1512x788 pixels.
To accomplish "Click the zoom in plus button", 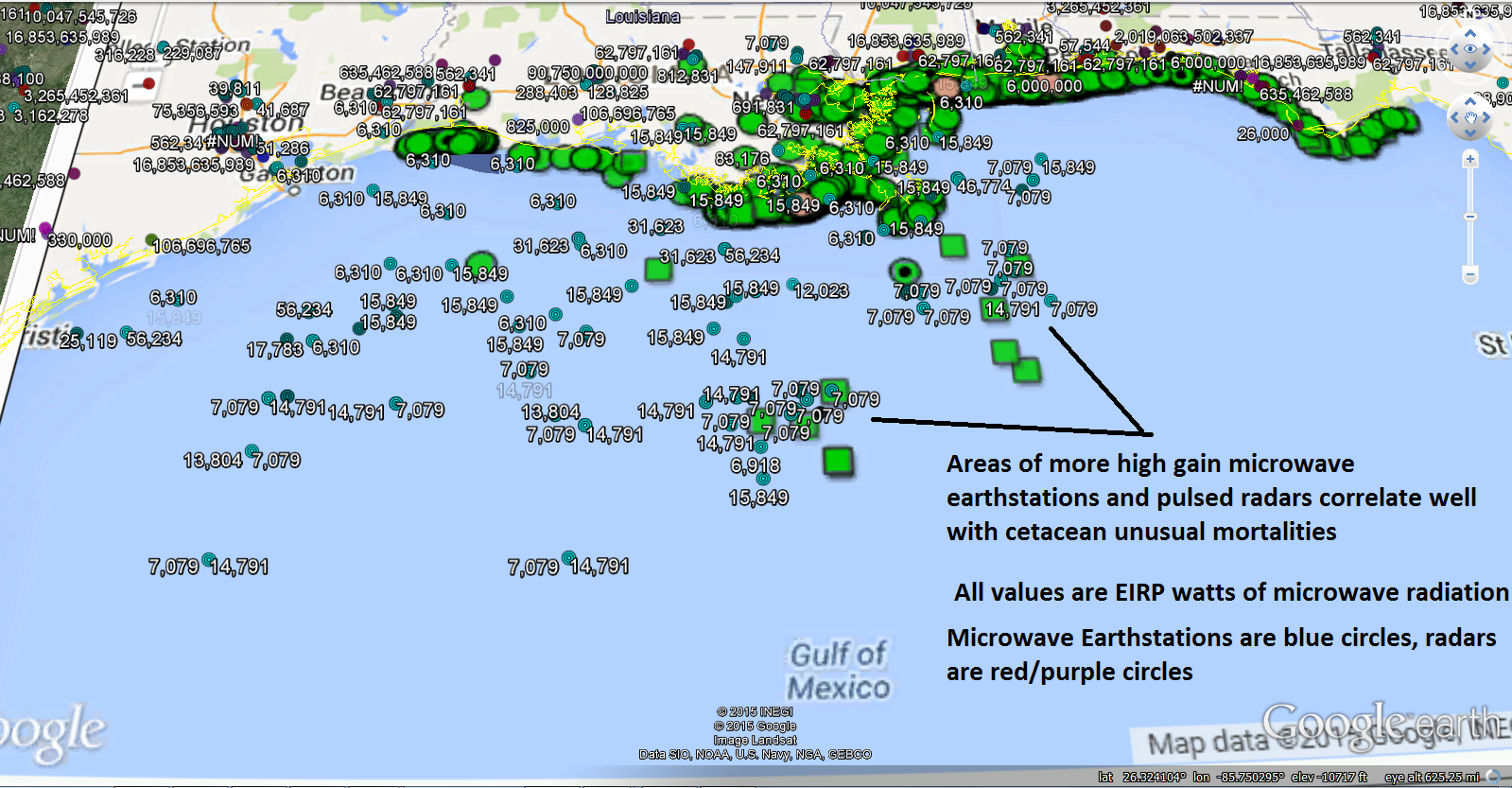I will click(x=1470, y=160).
